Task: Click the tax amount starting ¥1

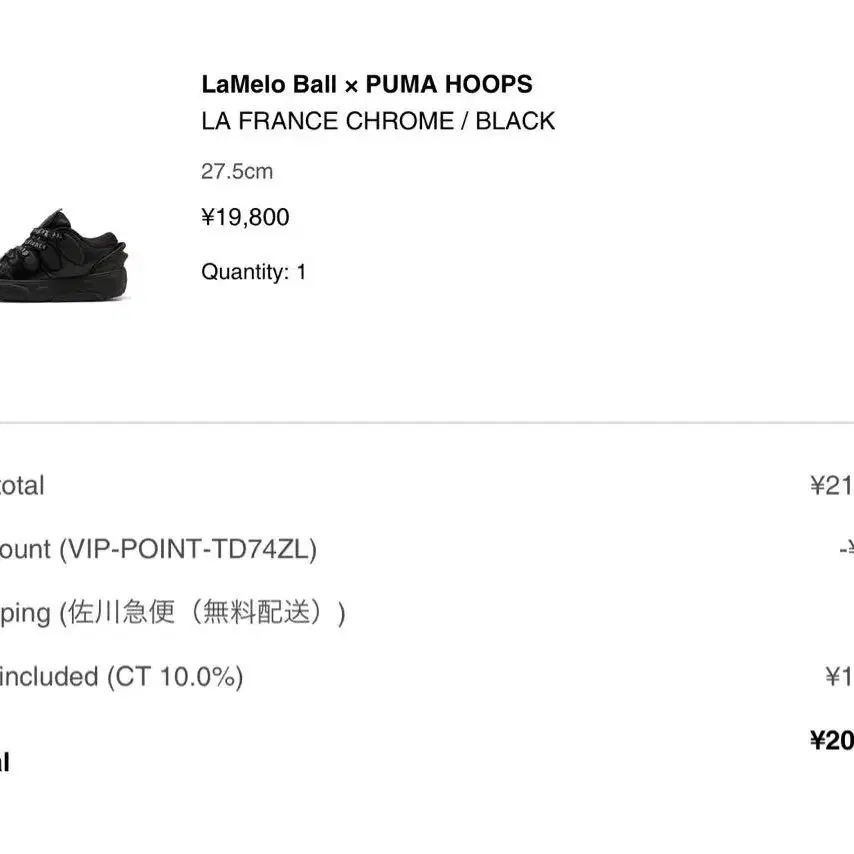Action: click(839, 677)
